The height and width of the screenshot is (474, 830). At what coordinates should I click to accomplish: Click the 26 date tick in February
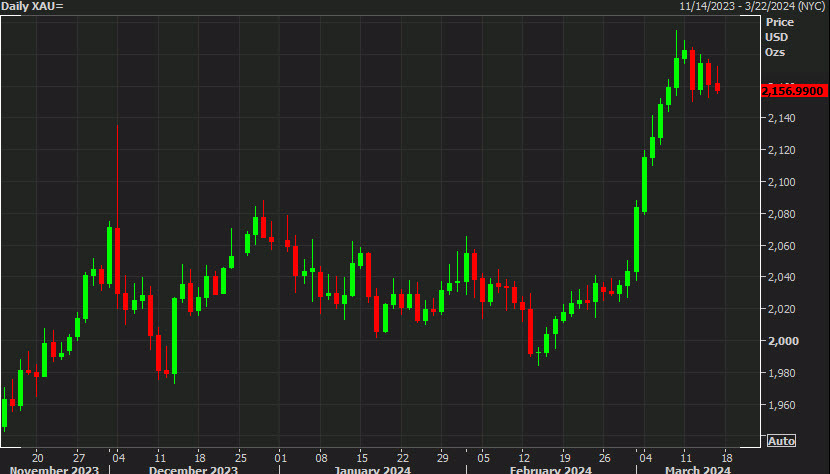point(605,458)
